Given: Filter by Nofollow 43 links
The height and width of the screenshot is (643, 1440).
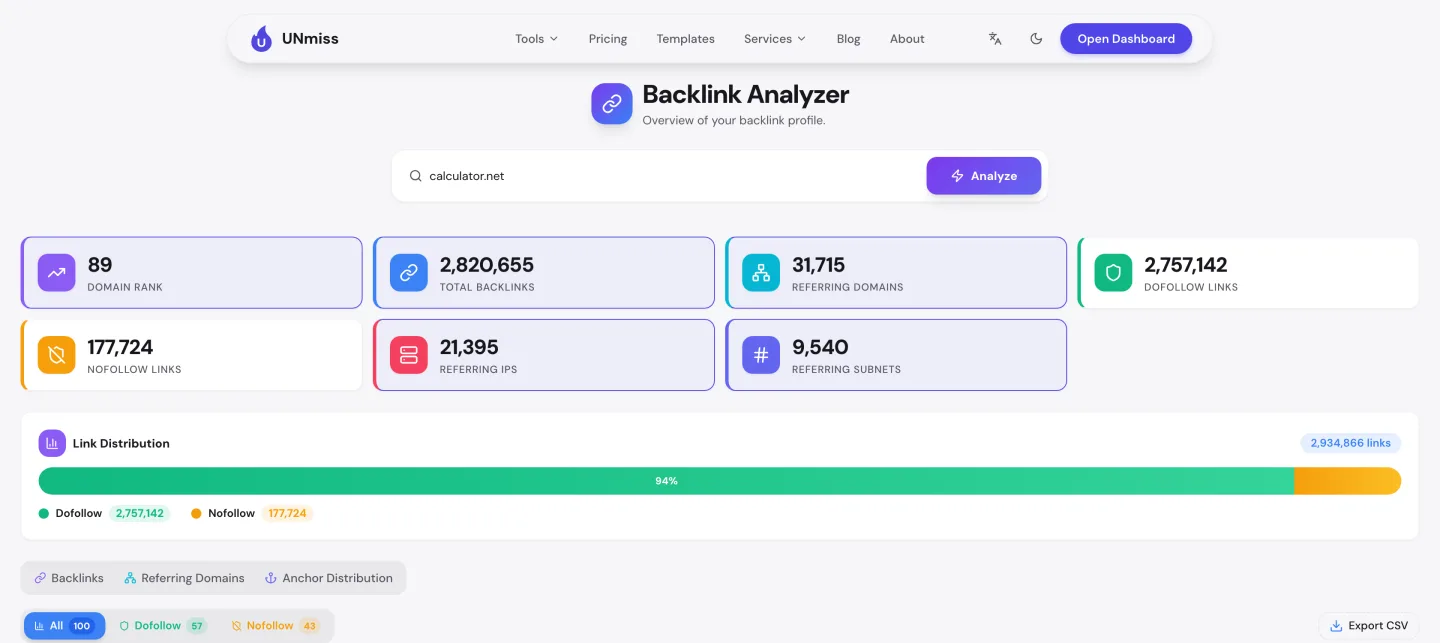Looking at the screenshot, I should (x=275, y=626).
